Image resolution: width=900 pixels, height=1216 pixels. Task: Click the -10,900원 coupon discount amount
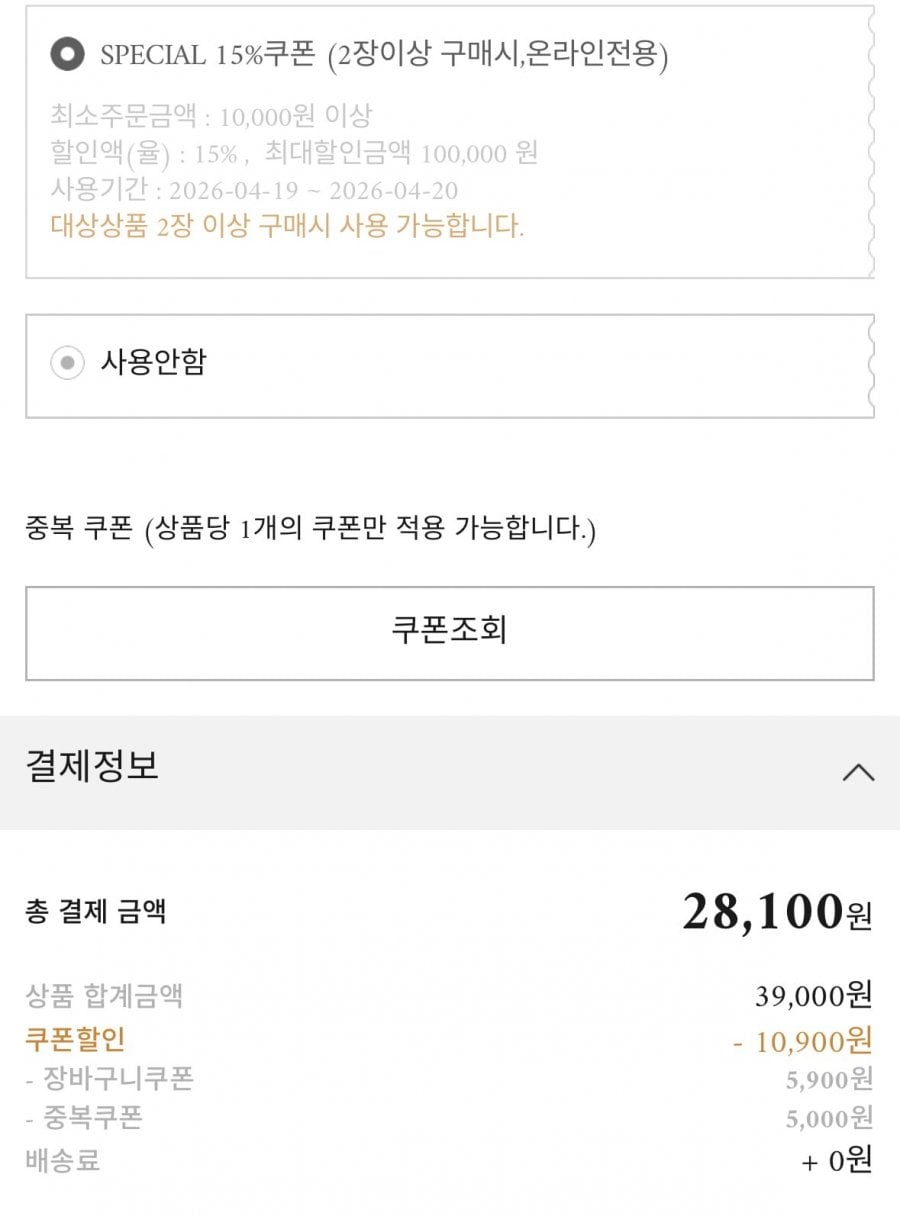pyautogui.click(x=802, y=1041)
